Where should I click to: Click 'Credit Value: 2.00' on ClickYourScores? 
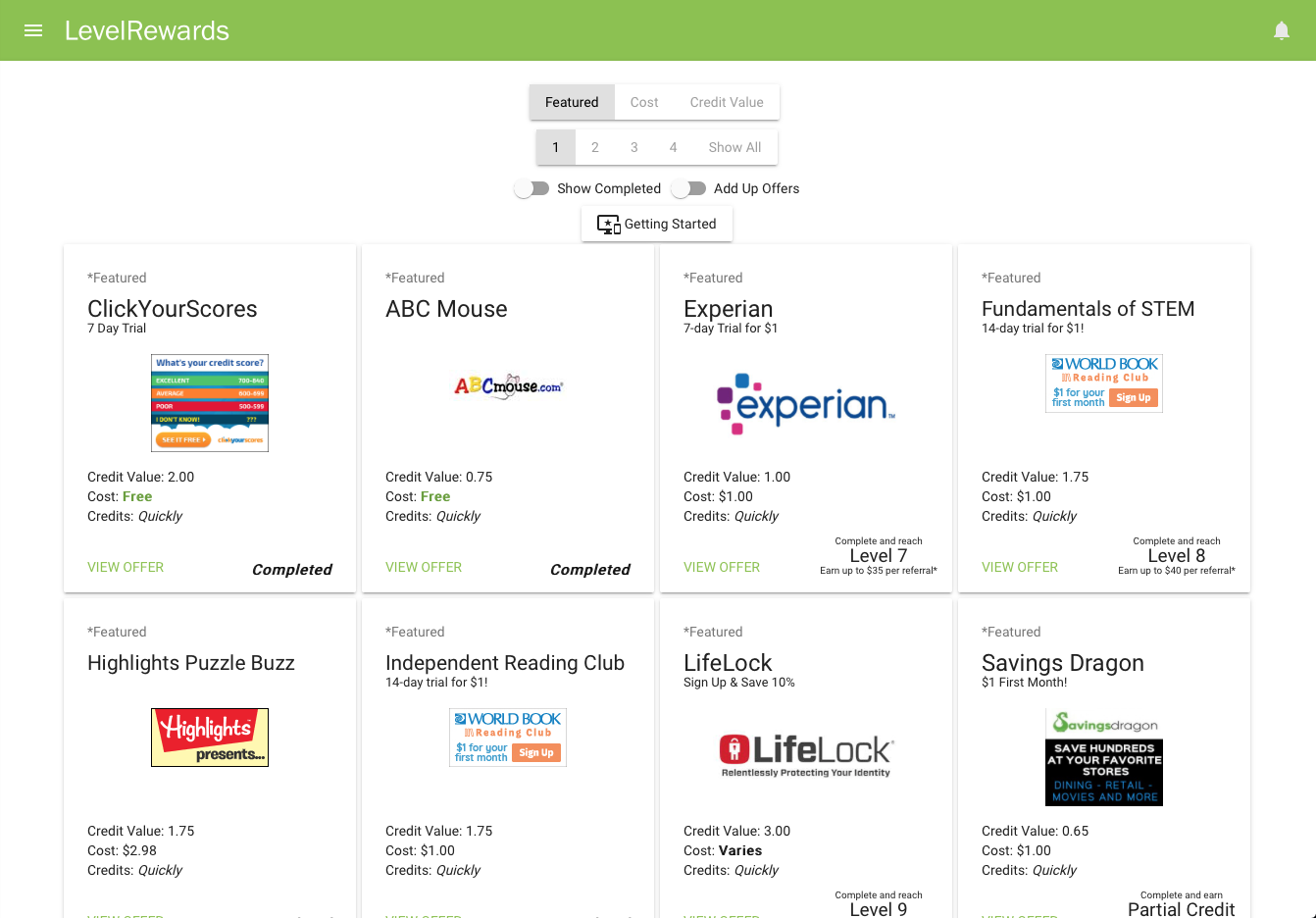[141, 477]
